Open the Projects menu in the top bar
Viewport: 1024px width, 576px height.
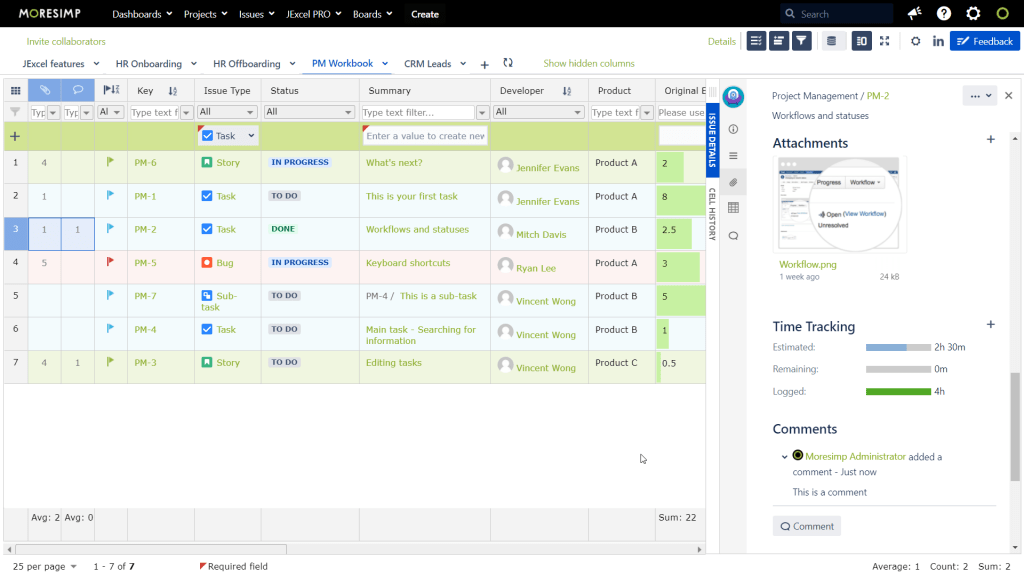204,13
